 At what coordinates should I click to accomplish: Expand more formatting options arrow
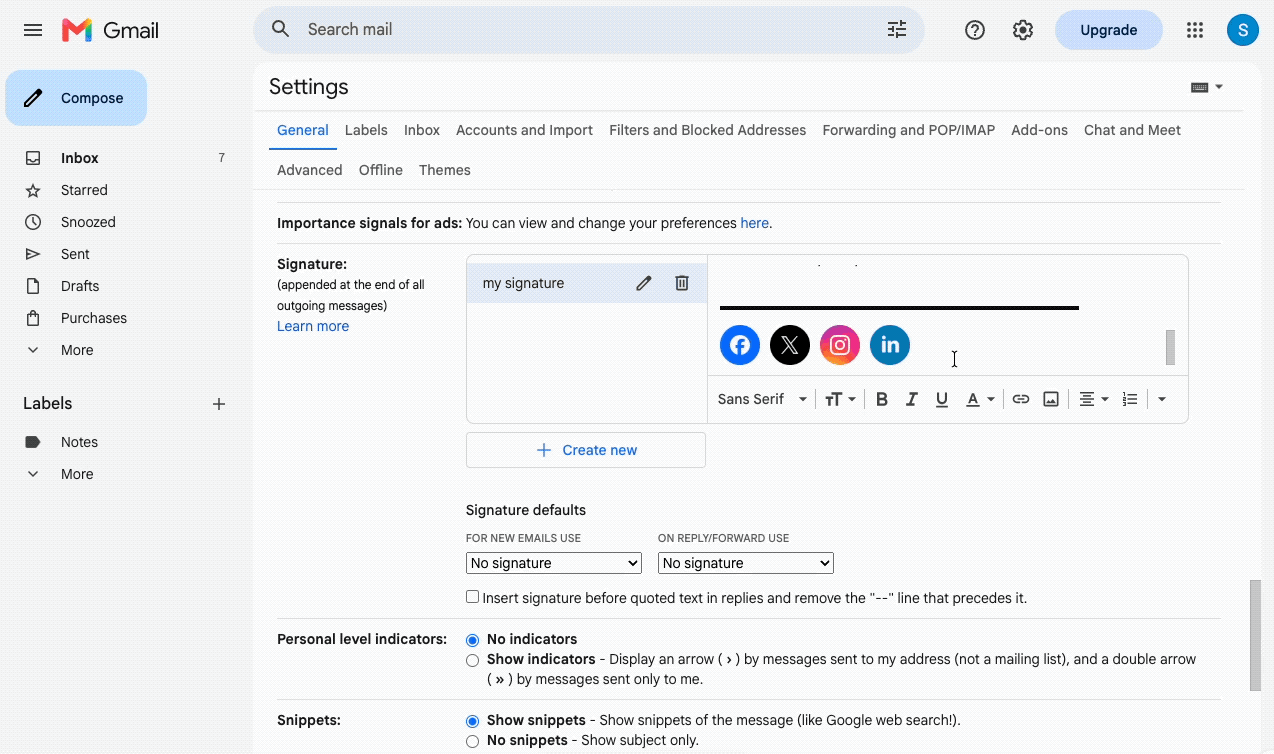[x=1161, y=399]
